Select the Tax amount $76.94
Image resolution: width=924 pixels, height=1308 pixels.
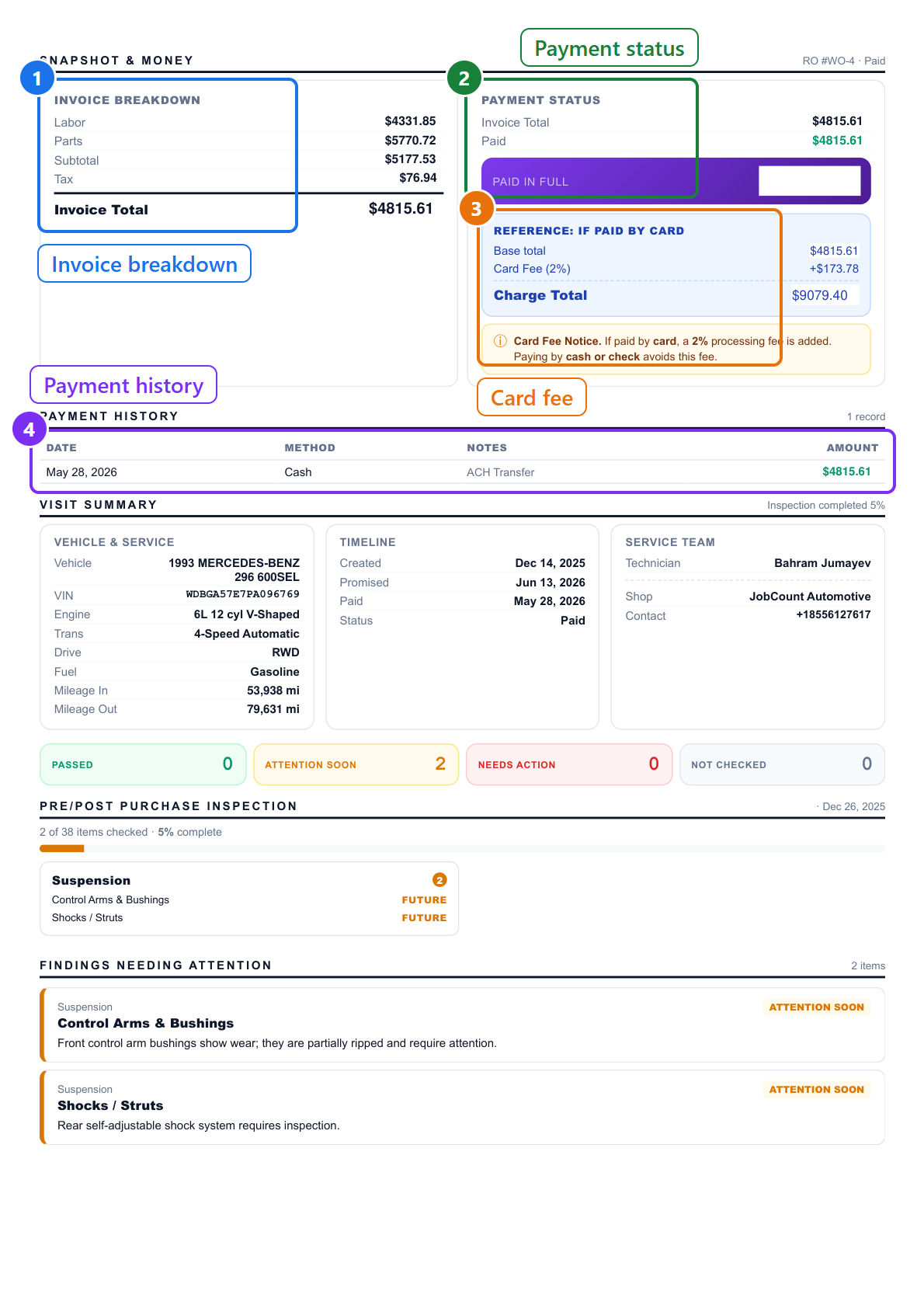pyautogui.click(x=418, y=178)
